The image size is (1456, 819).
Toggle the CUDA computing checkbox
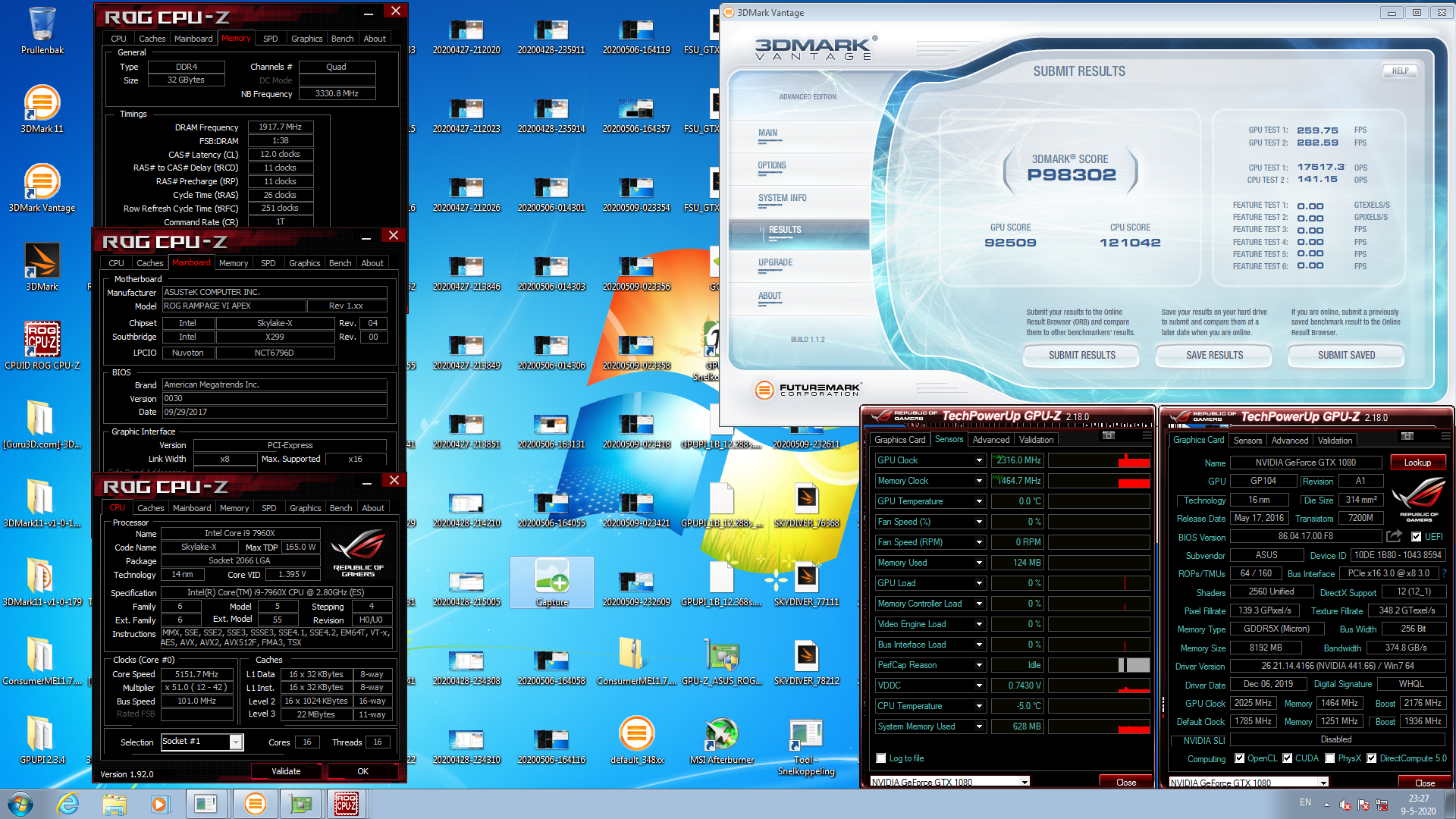coord(1287,758)
